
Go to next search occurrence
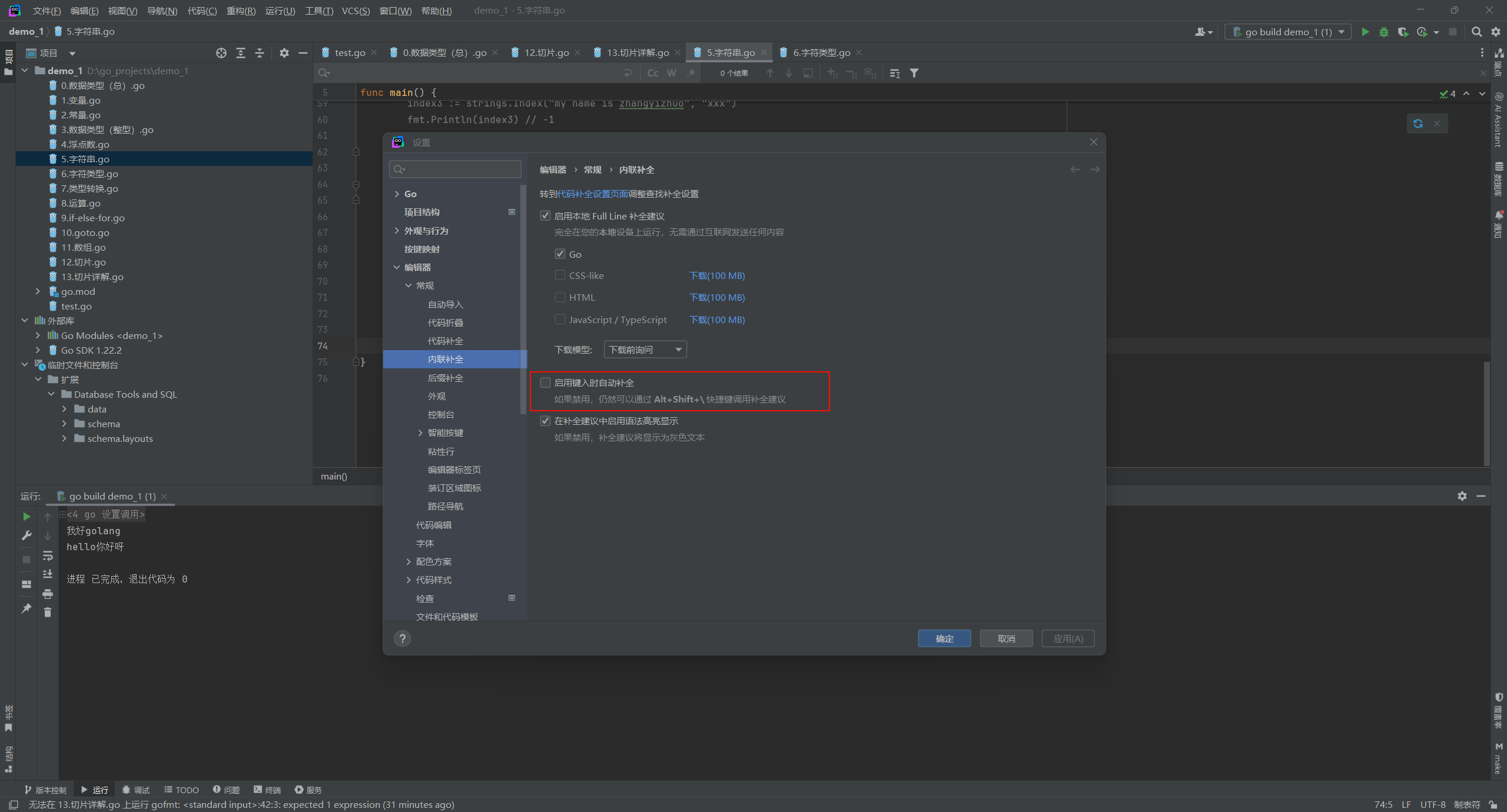coord(789,73)
